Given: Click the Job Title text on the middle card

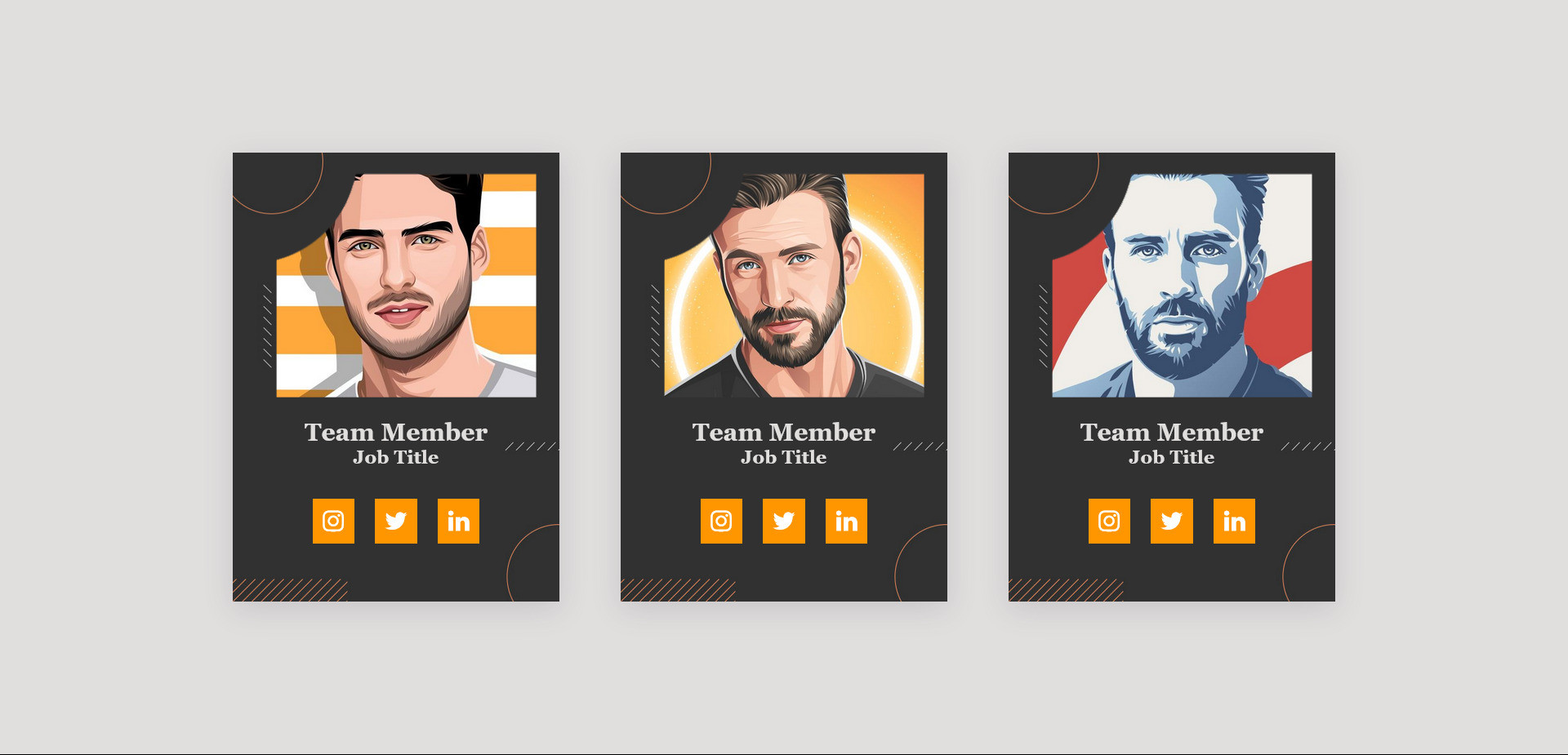Looking at the screenshot, I should 784,457.
